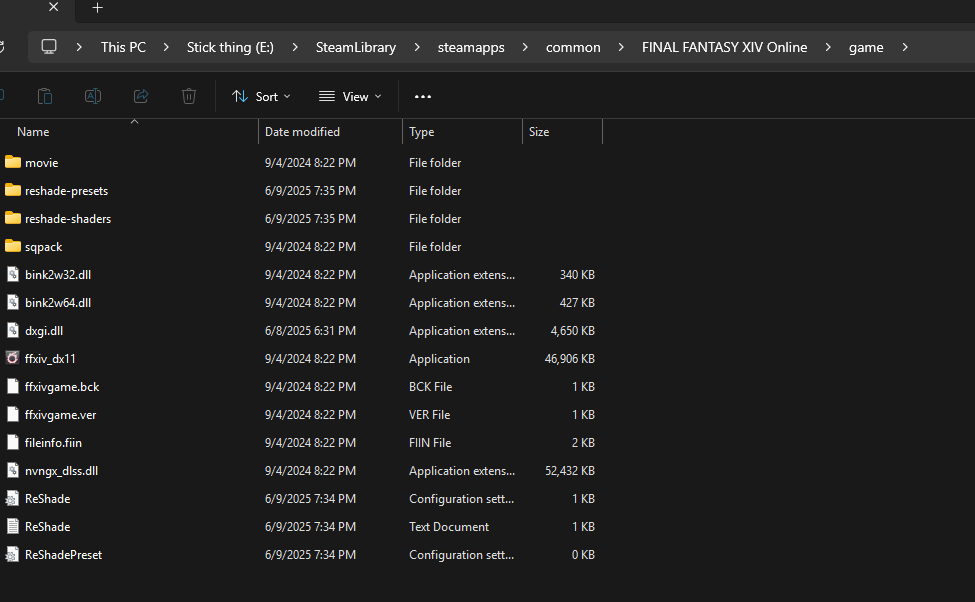This screenshot has width=975, height=602.
Task: Navigate to Stick thing (E:) breadcrumb
Action: point(230,47)
